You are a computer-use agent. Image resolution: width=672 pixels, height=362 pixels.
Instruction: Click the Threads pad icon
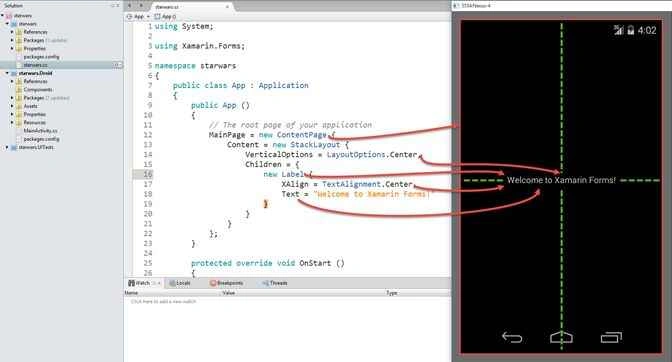coord(265,283)
